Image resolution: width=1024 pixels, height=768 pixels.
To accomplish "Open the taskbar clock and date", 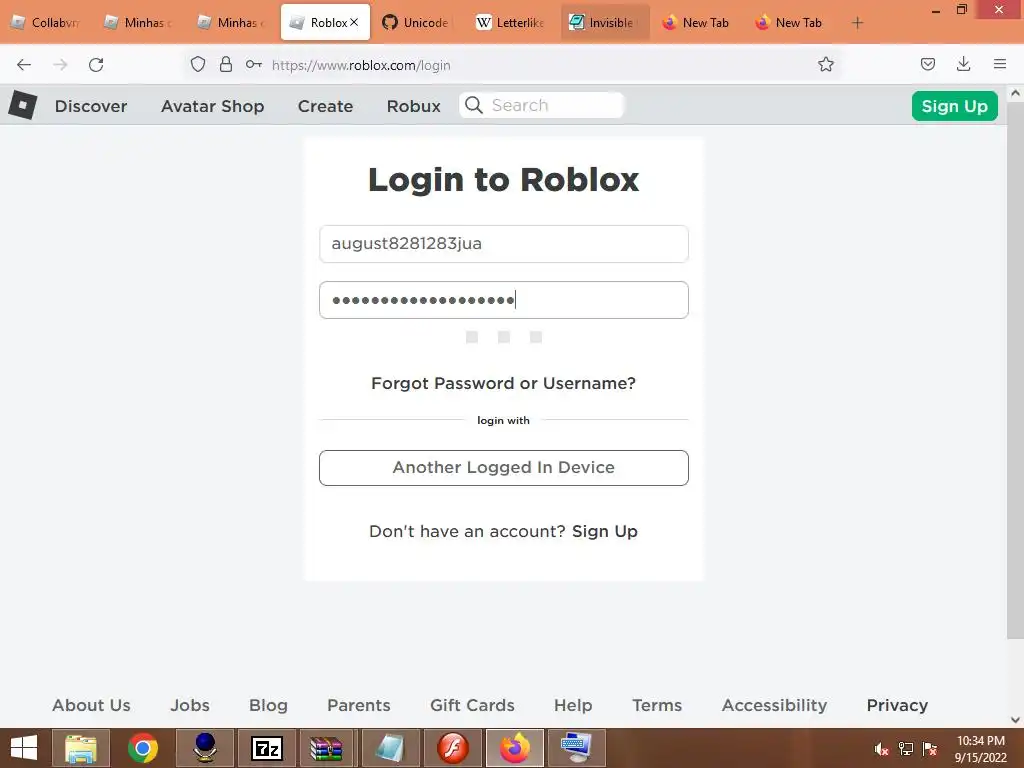I will tap(980, 749).
